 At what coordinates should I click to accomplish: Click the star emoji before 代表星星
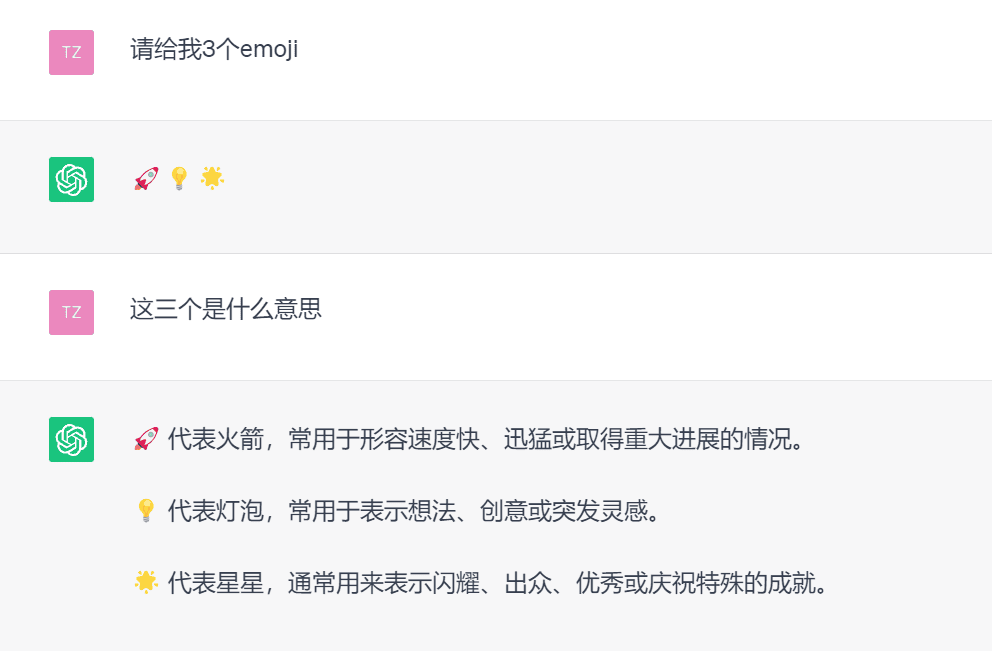point(146,582)
